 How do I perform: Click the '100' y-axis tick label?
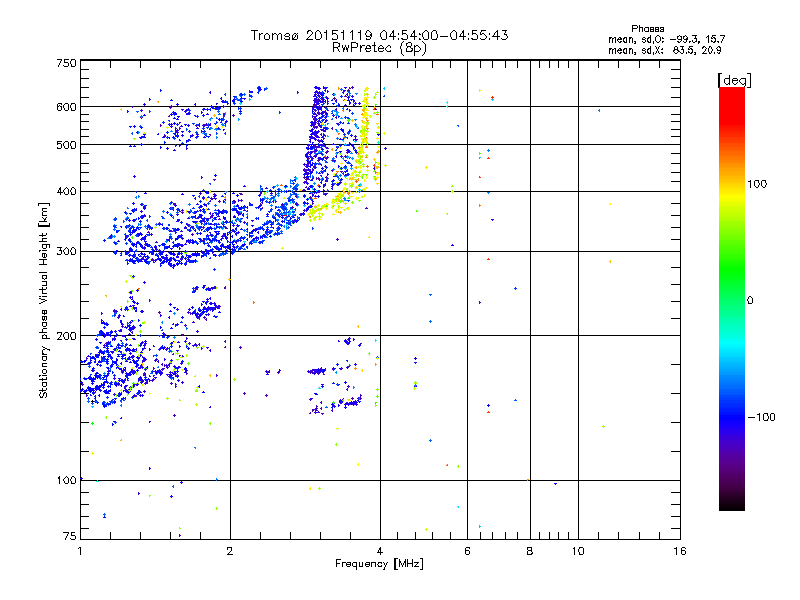[66, 481]
